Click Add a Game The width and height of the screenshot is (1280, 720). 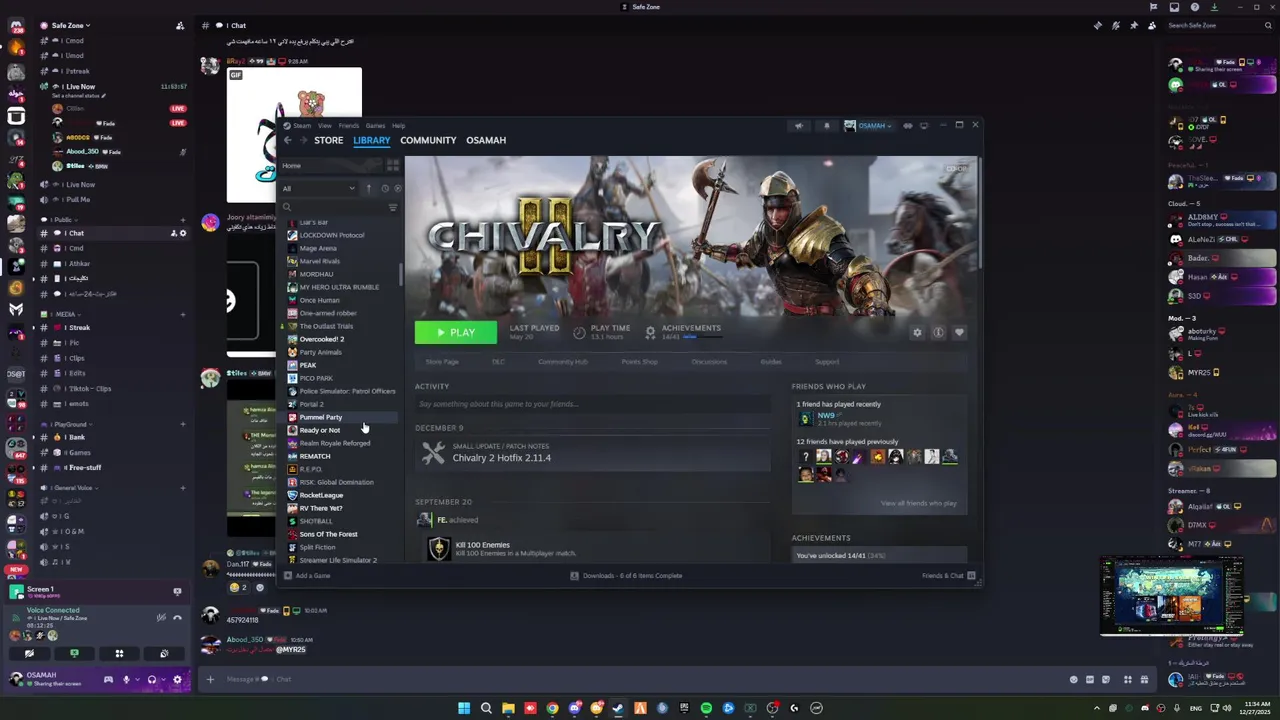pyautogui.click(x=307, y=575)
